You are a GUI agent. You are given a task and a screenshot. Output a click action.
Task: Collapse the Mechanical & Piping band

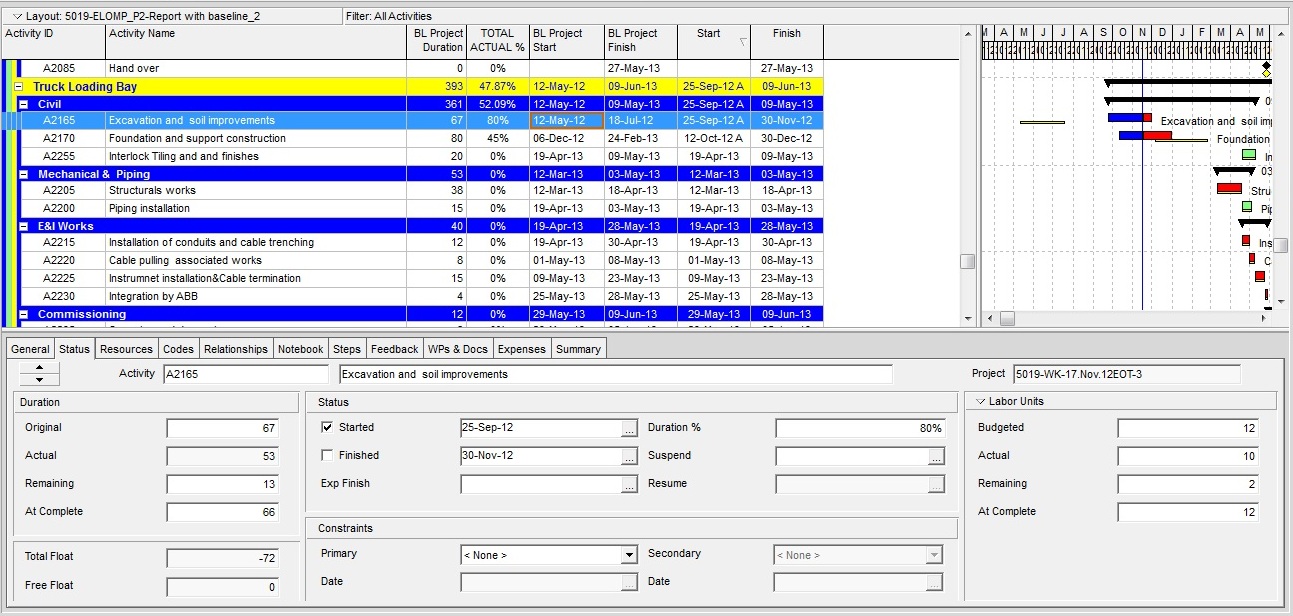[24, 174]
